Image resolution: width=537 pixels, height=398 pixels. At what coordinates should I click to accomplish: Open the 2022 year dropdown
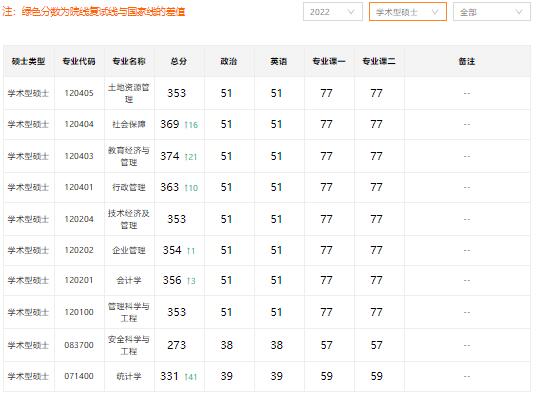tap(333, 12)
